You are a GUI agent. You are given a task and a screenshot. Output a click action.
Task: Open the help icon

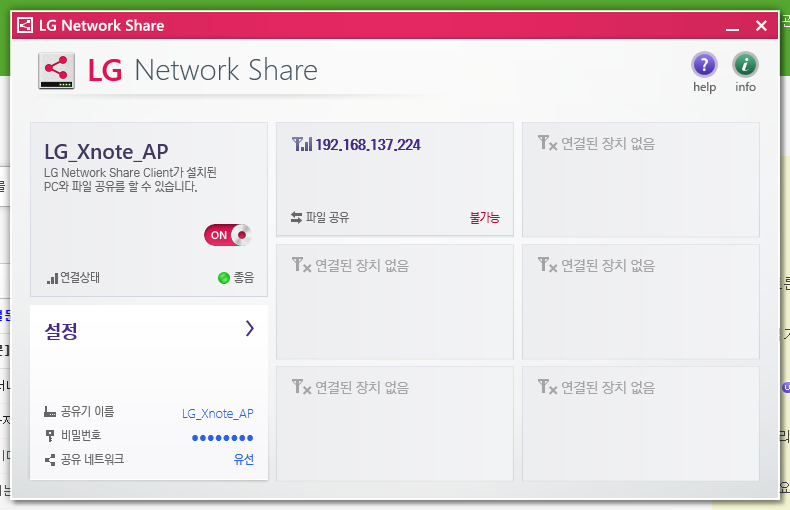click(x=704, y=65)
